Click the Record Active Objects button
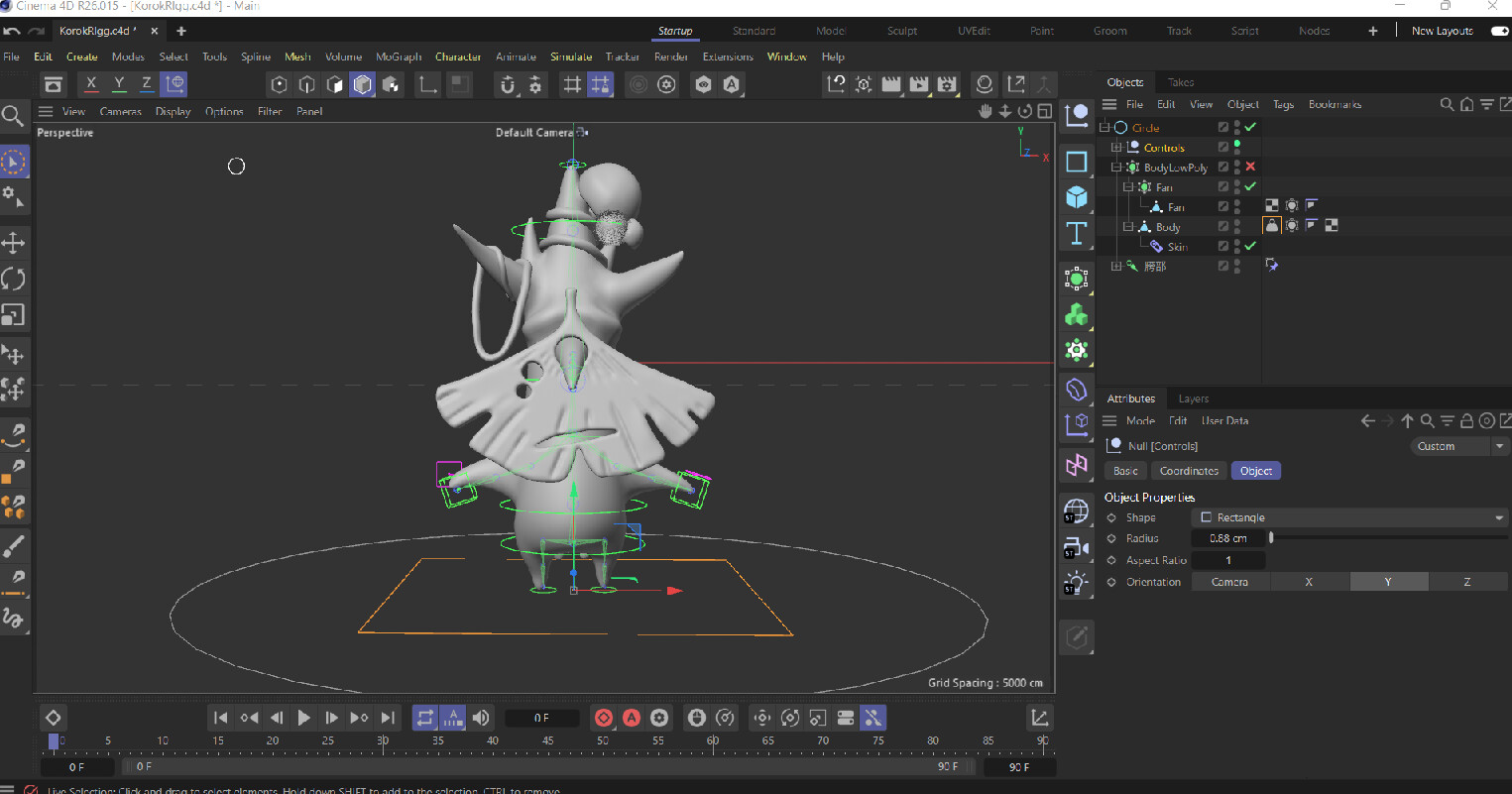The width and height of the screenshot is (1512, 794). 604,718
